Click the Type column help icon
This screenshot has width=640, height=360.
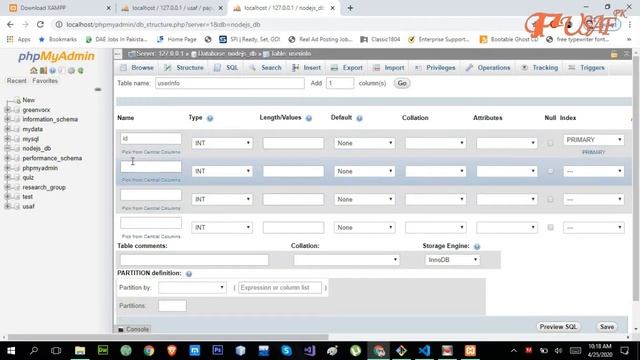tap(210, 118)
